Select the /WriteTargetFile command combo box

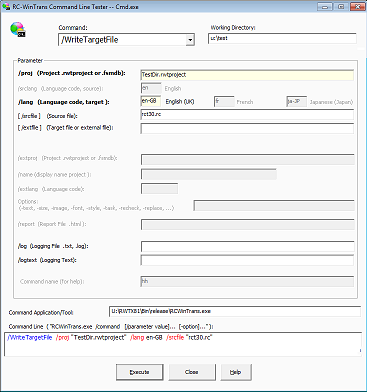tap(126, 40)
